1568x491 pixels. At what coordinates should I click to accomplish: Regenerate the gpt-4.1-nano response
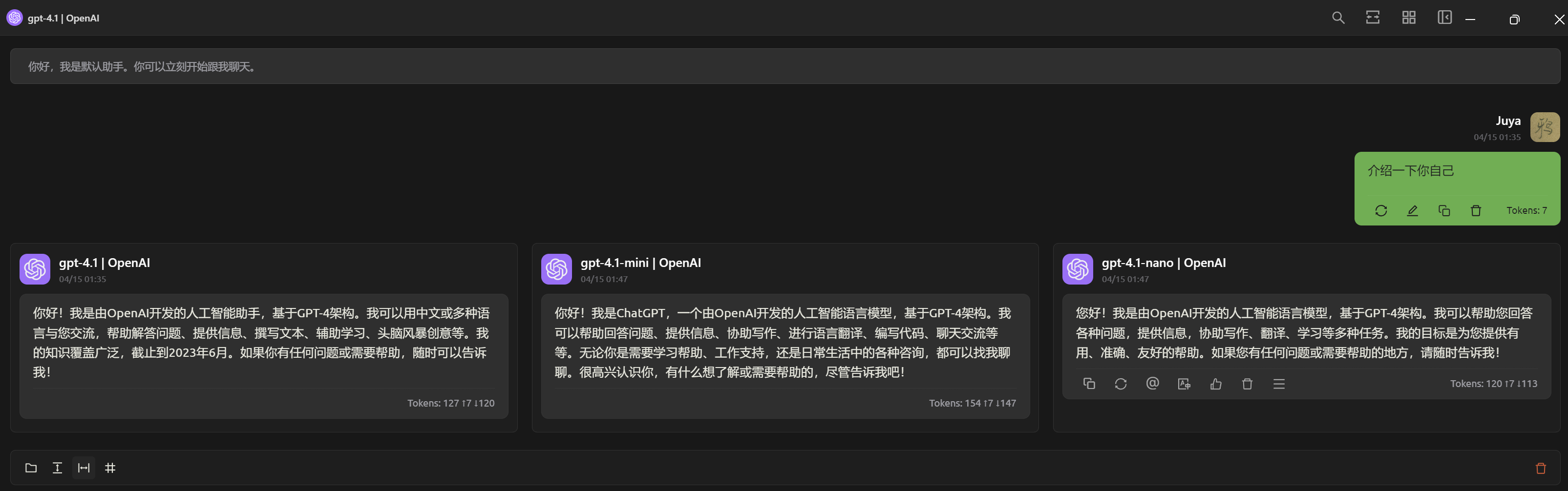click(x=1121, y=384)
